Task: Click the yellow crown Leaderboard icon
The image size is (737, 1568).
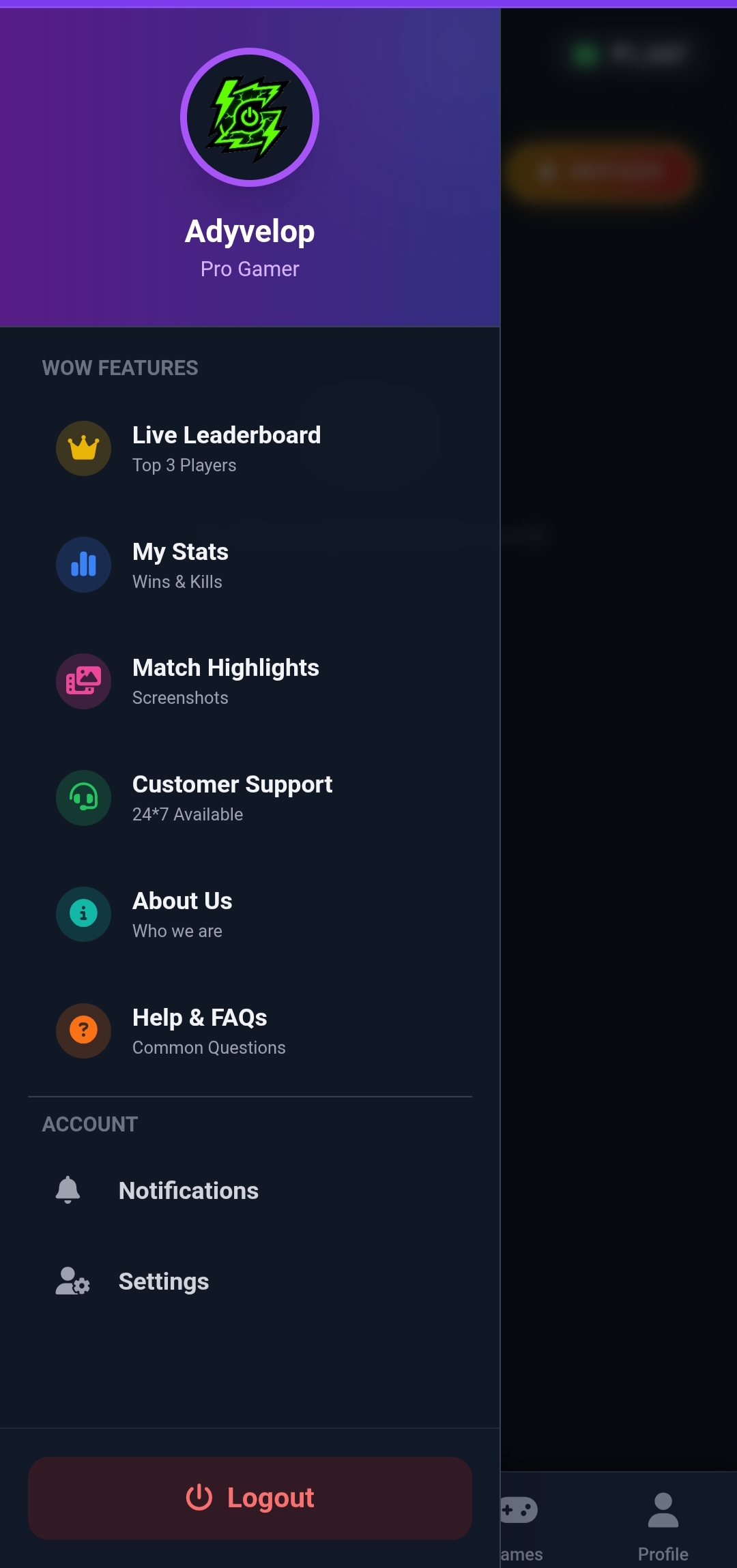Action: click(x=83, y=448)
